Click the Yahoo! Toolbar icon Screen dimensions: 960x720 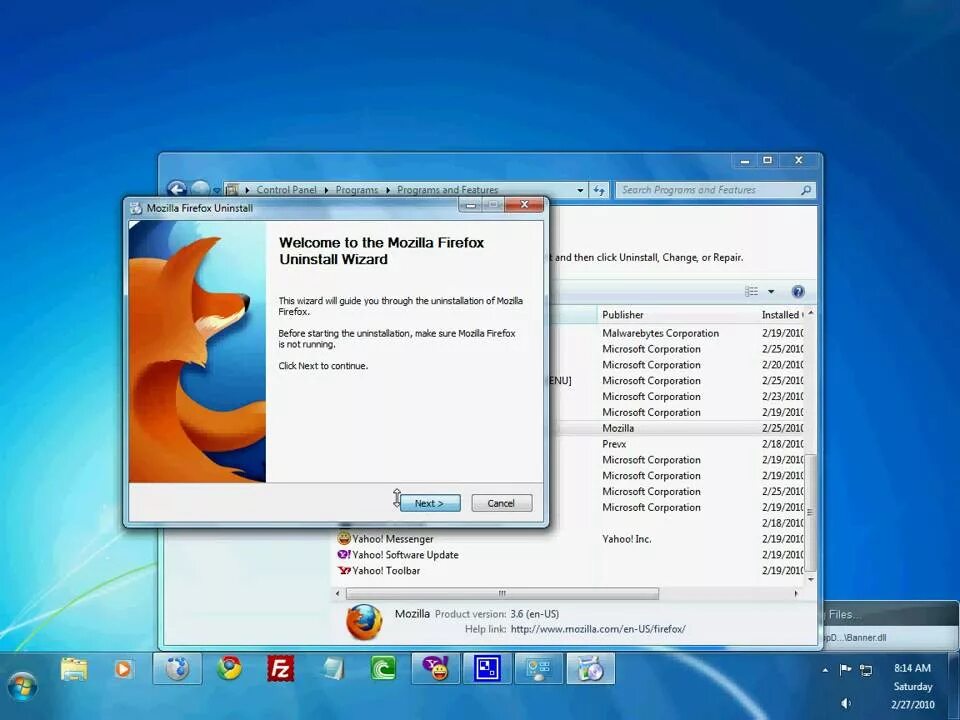point(344,571)
